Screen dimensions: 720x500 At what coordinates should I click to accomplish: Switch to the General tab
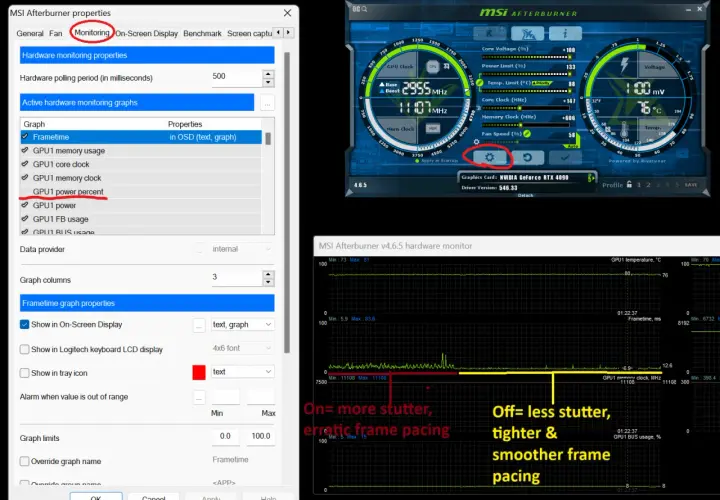click(30, 34)
